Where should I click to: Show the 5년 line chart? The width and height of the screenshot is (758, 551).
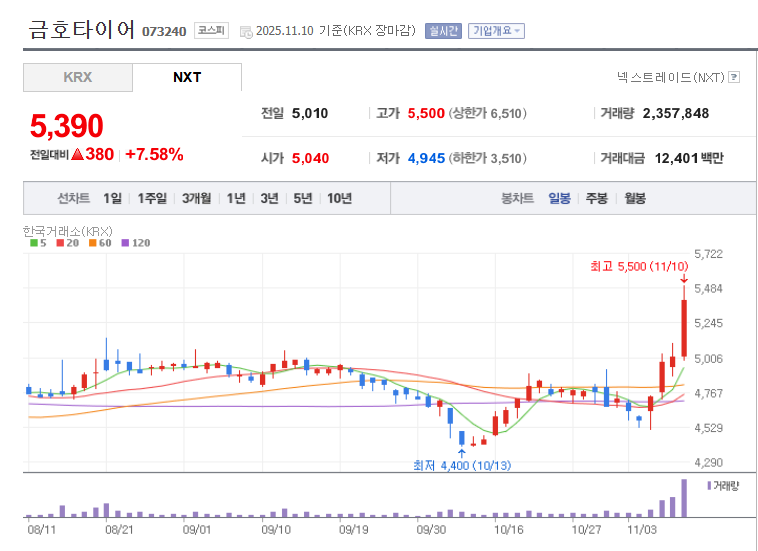(x=303, y=198)
